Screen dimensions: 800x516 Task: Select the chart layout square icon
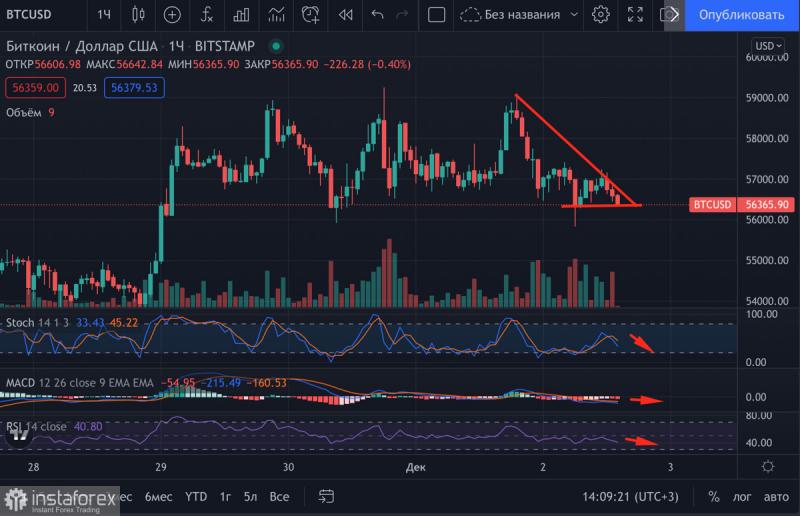(x=436, y=14)
